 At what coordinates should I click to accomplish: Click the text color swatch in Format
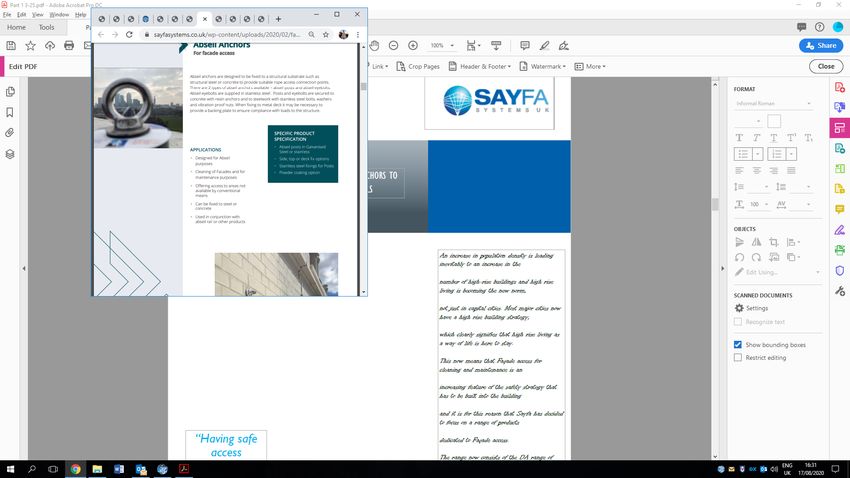pos(774,121)
